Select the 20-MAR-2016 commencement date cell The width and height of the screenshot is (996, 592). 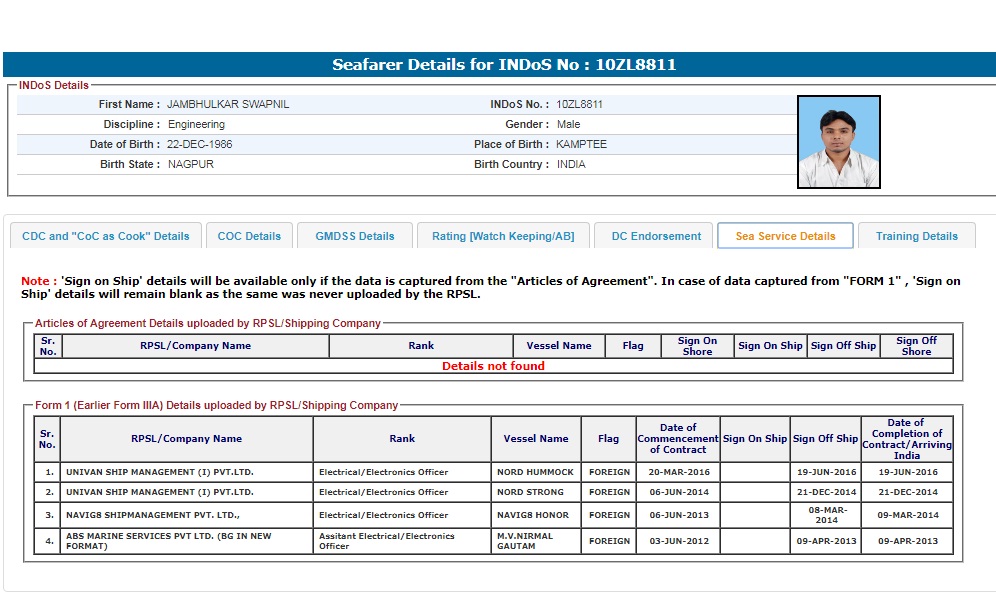click(x=678, y=472)
